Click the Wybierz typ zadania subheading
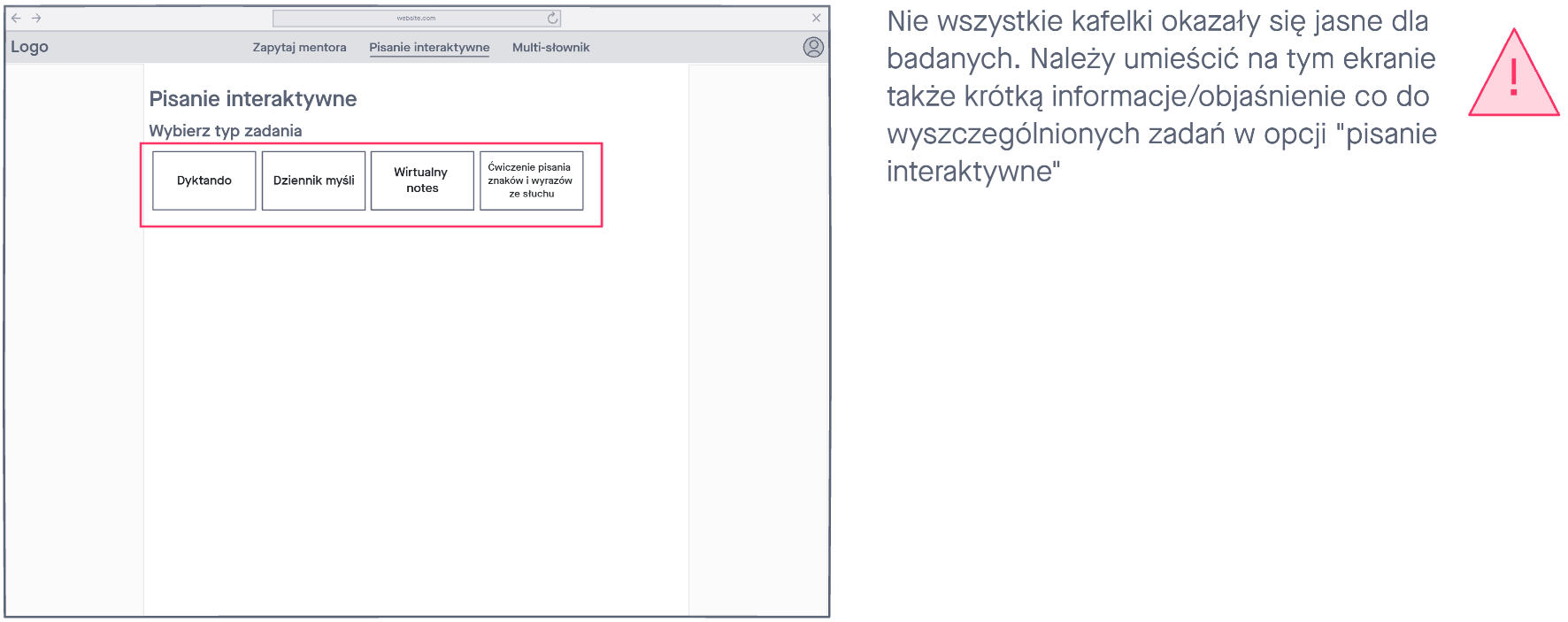Image resolution: width=1568 pixels, height=622 pixels. (x=226, y=131)
